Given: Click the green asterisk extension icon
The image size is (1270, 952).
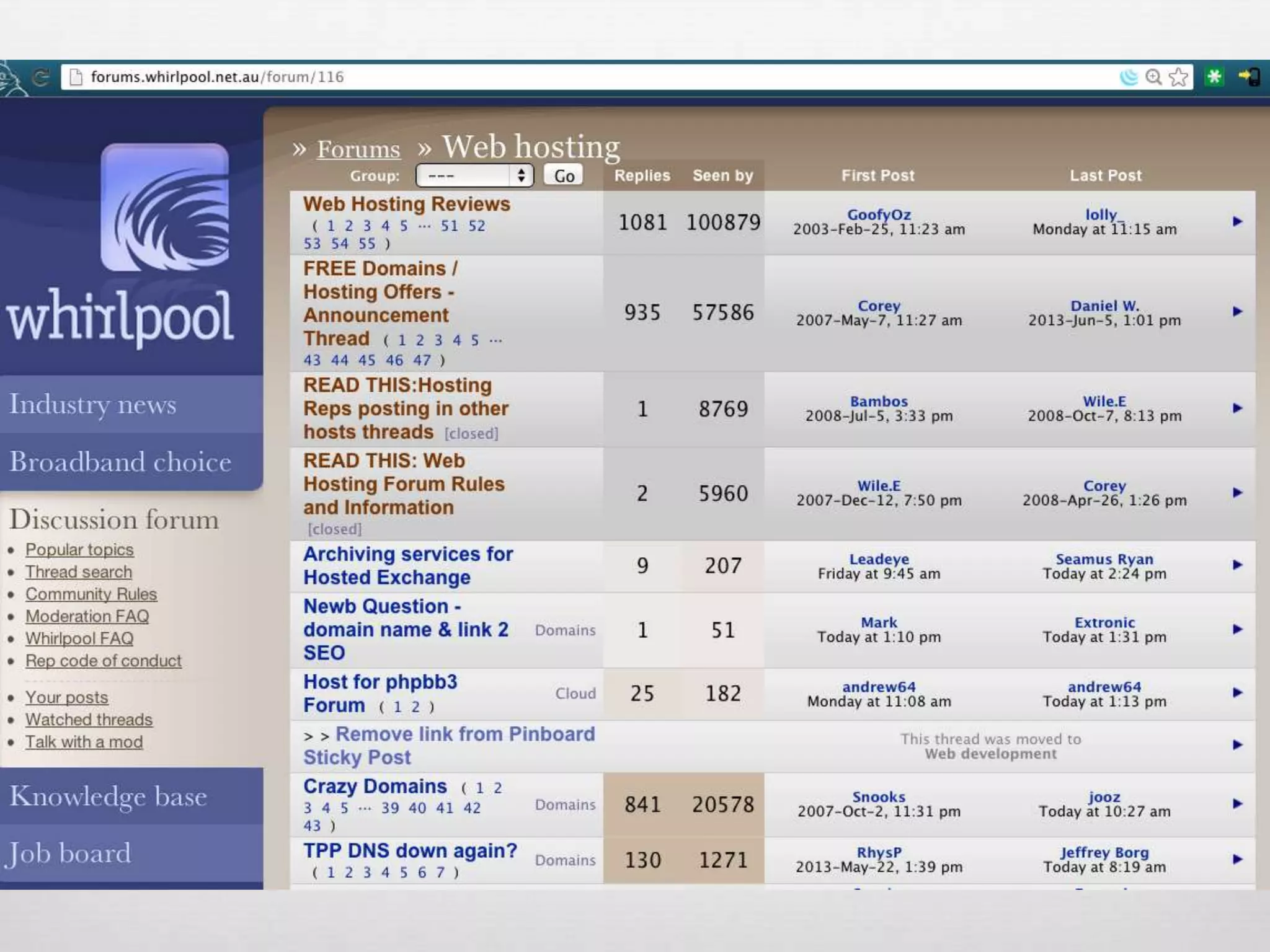Looking at the screenshot, I should point(1214,77).
